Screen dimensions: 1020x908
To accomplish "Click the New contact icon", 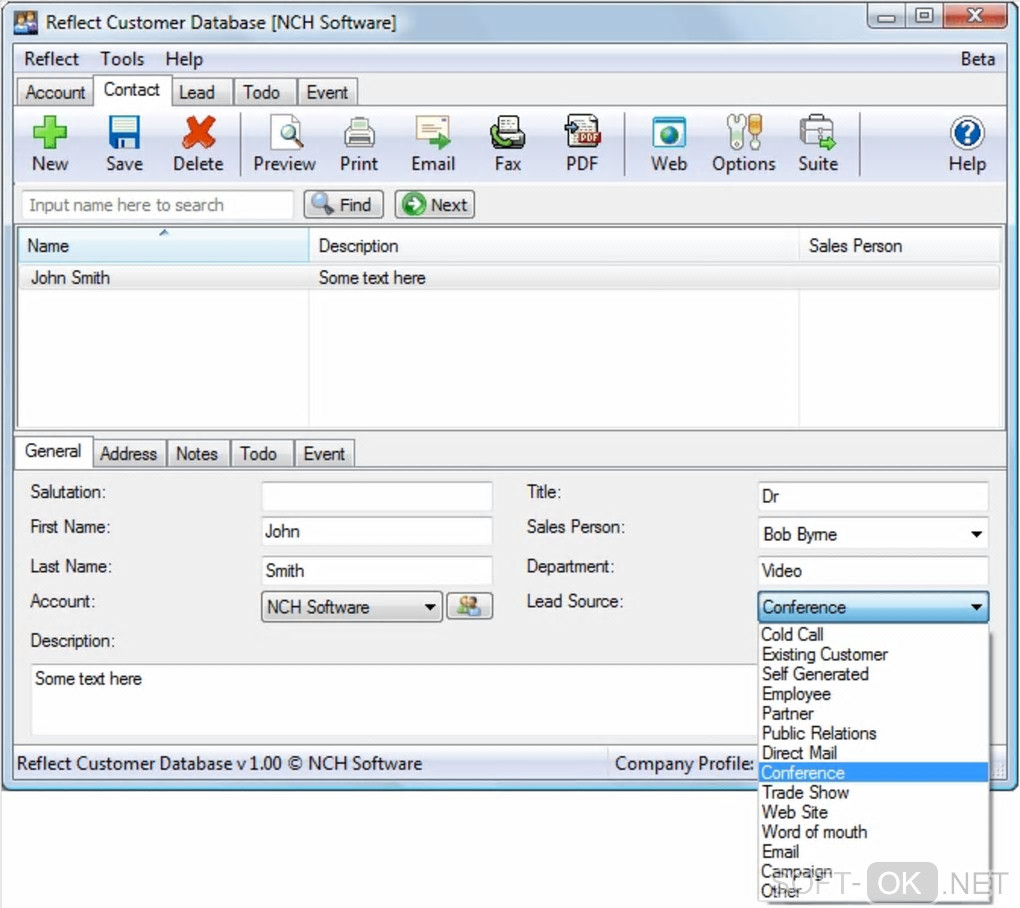I will point(50,144).
